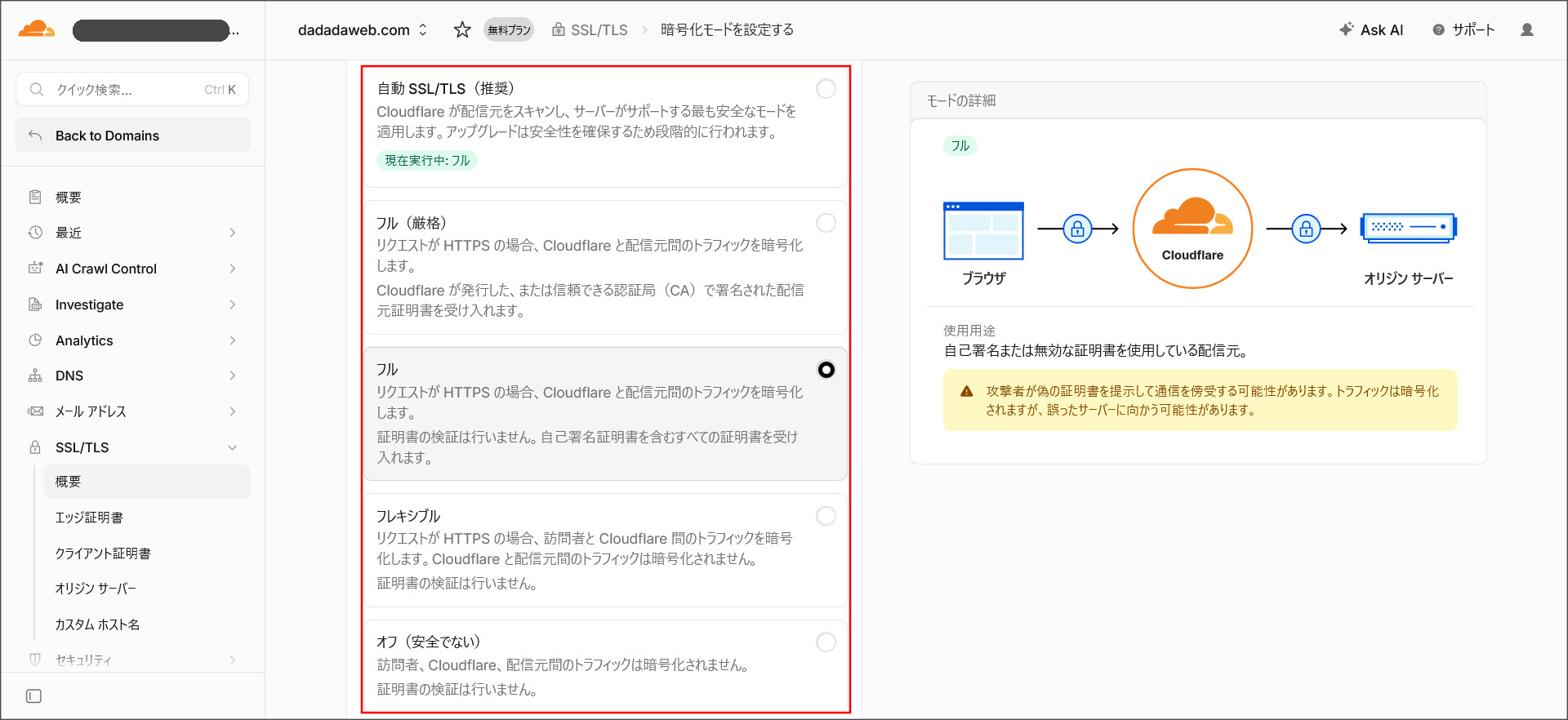Click the 現在実行中: フル status badge
Image resolution: width=1568 pixels, height=720 pixels.
(x=427, y=161)
